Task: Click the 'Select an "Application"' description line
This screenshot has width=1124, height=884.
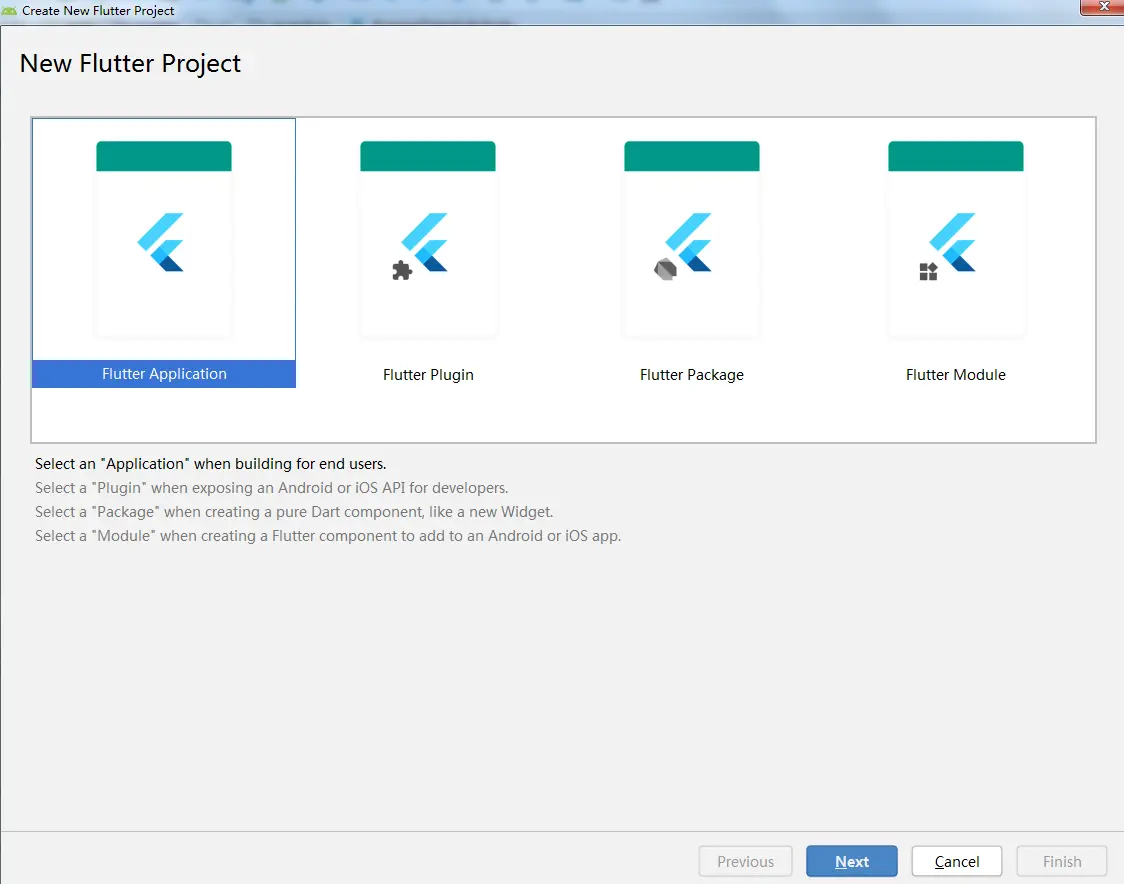Action: [211, 464]
